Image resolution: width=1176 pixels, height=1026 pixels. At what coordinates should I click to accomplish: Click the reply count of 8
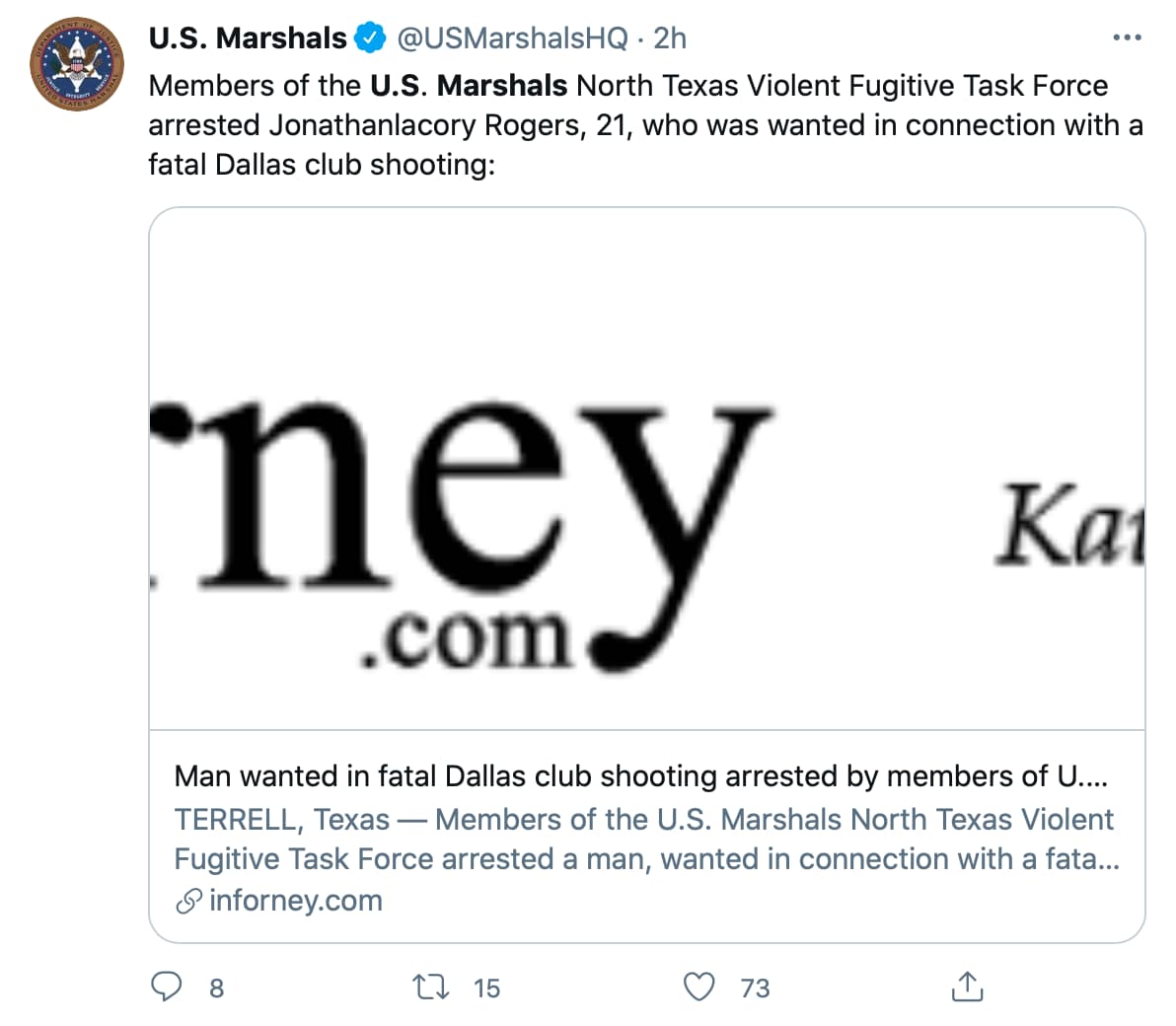(217, 988)
